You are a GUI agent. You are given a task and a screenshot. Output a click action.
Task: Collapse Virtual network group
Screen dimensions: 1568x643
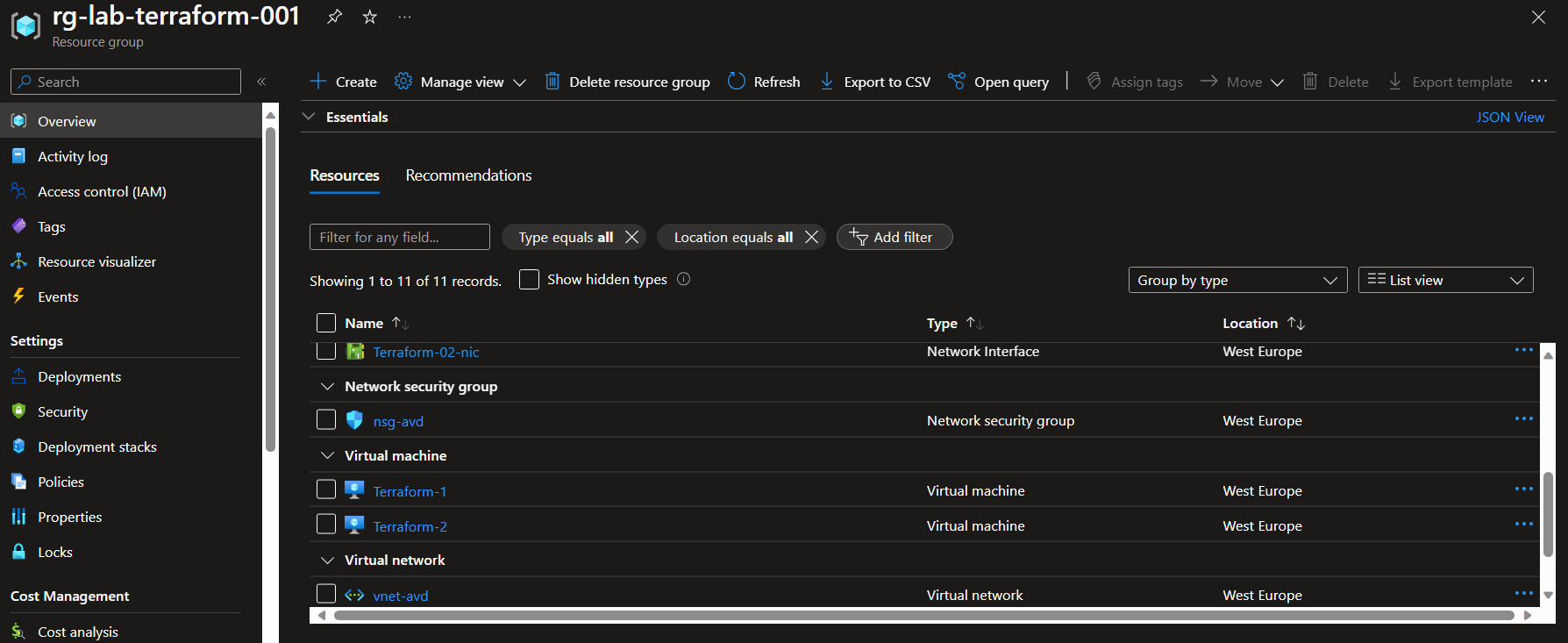(x=327, y=560)
